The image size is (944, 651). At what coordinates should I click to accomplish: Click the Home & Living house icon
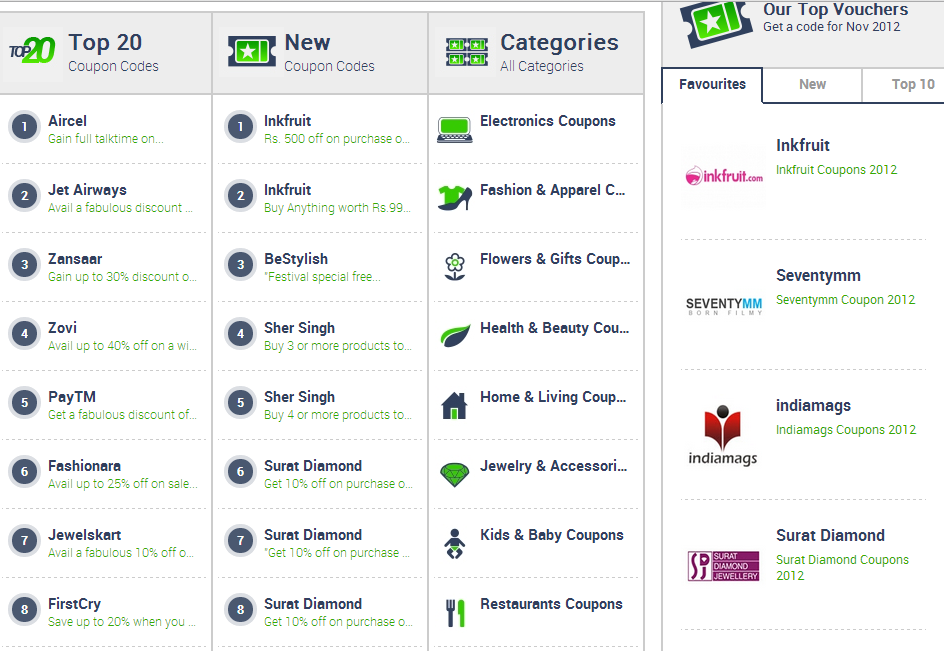(x=455, y=405)
